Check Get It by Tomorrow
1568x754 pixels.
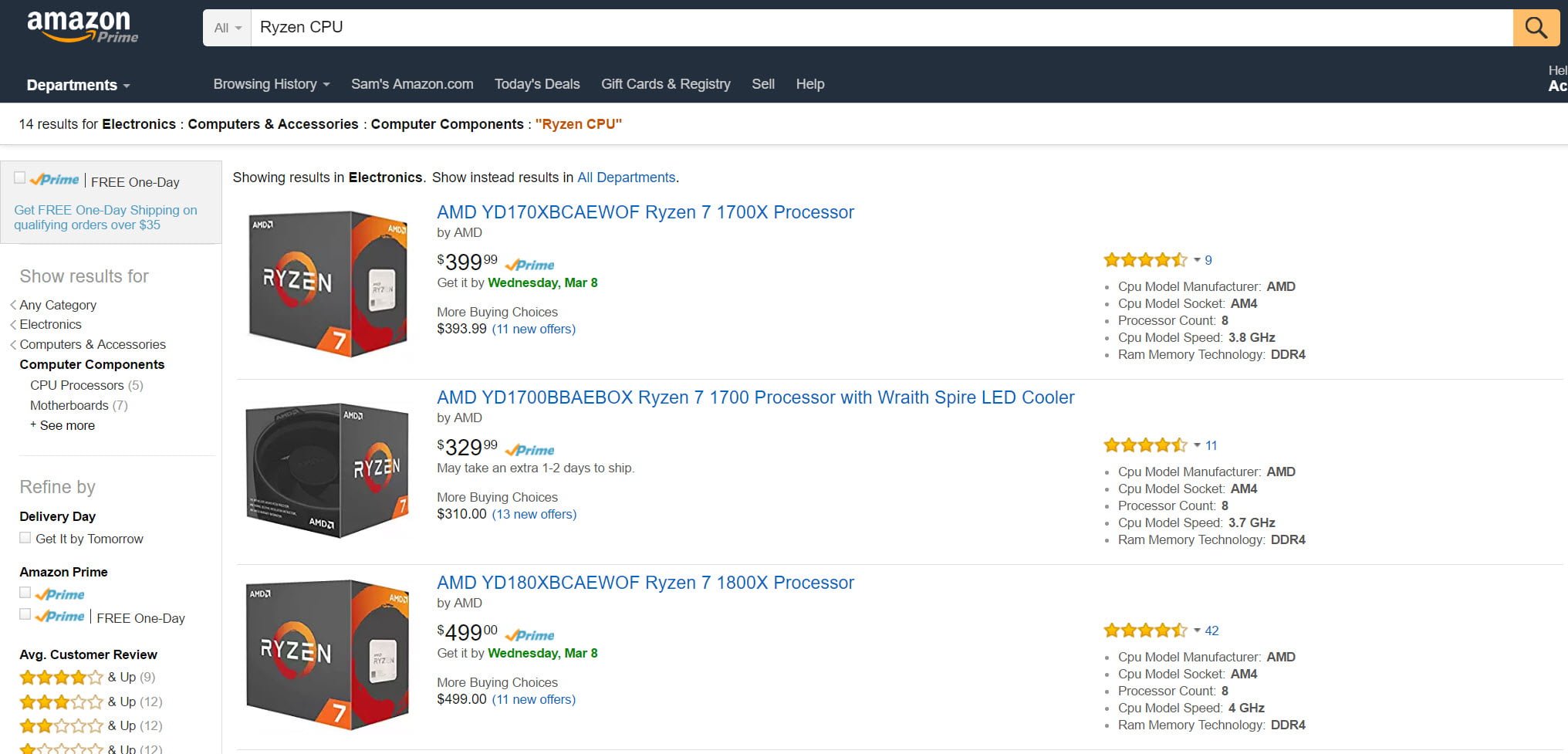click(25, 537)
